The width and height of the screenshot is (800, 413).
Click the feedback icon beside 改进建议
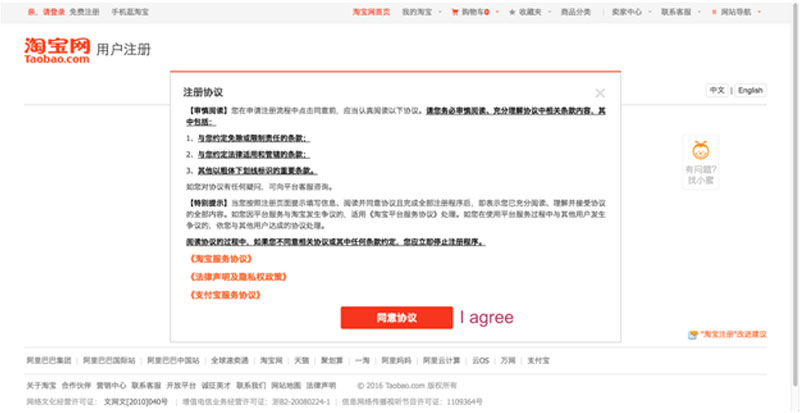[693, 335]
